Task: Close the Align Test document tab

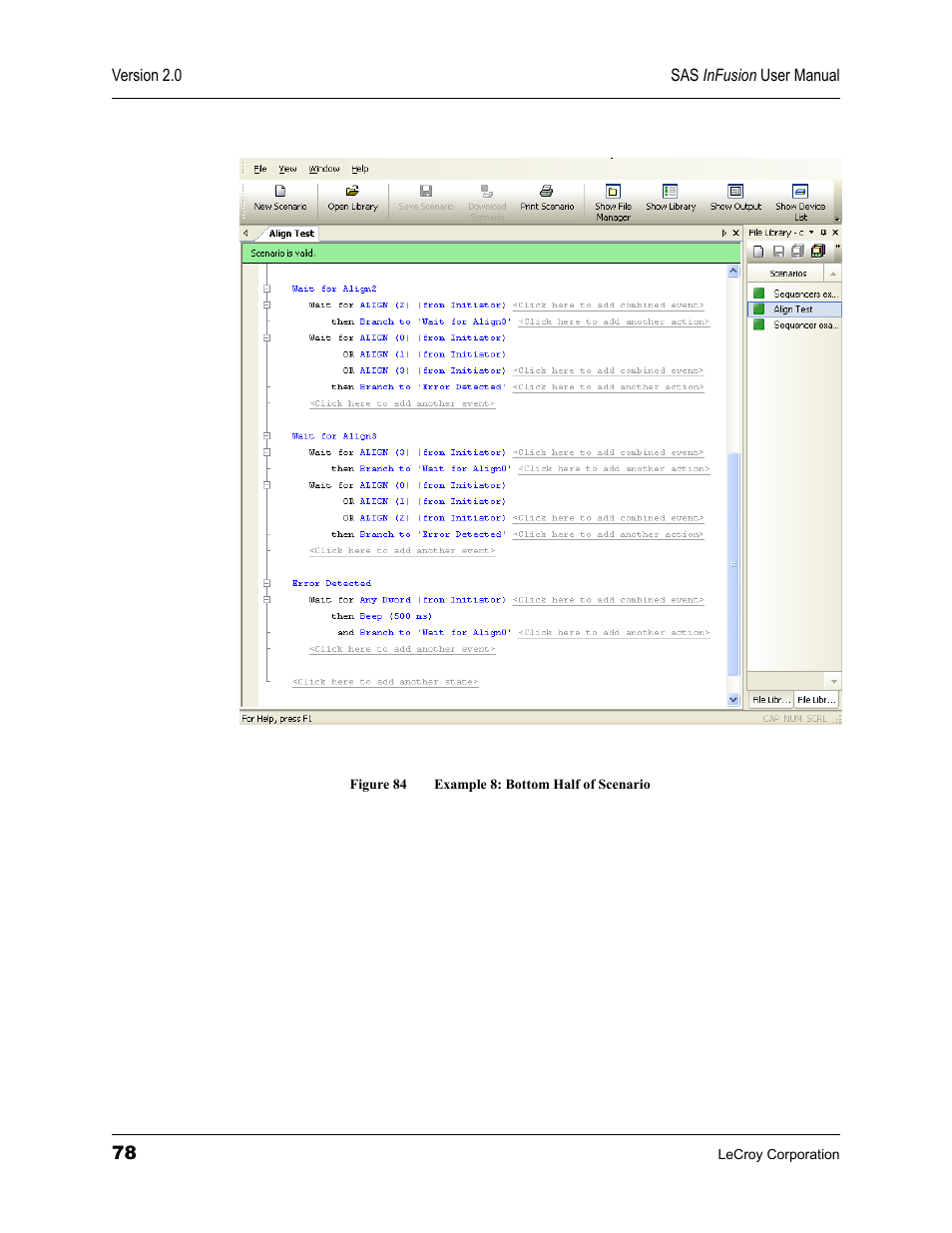Action: tap(736, 233)
